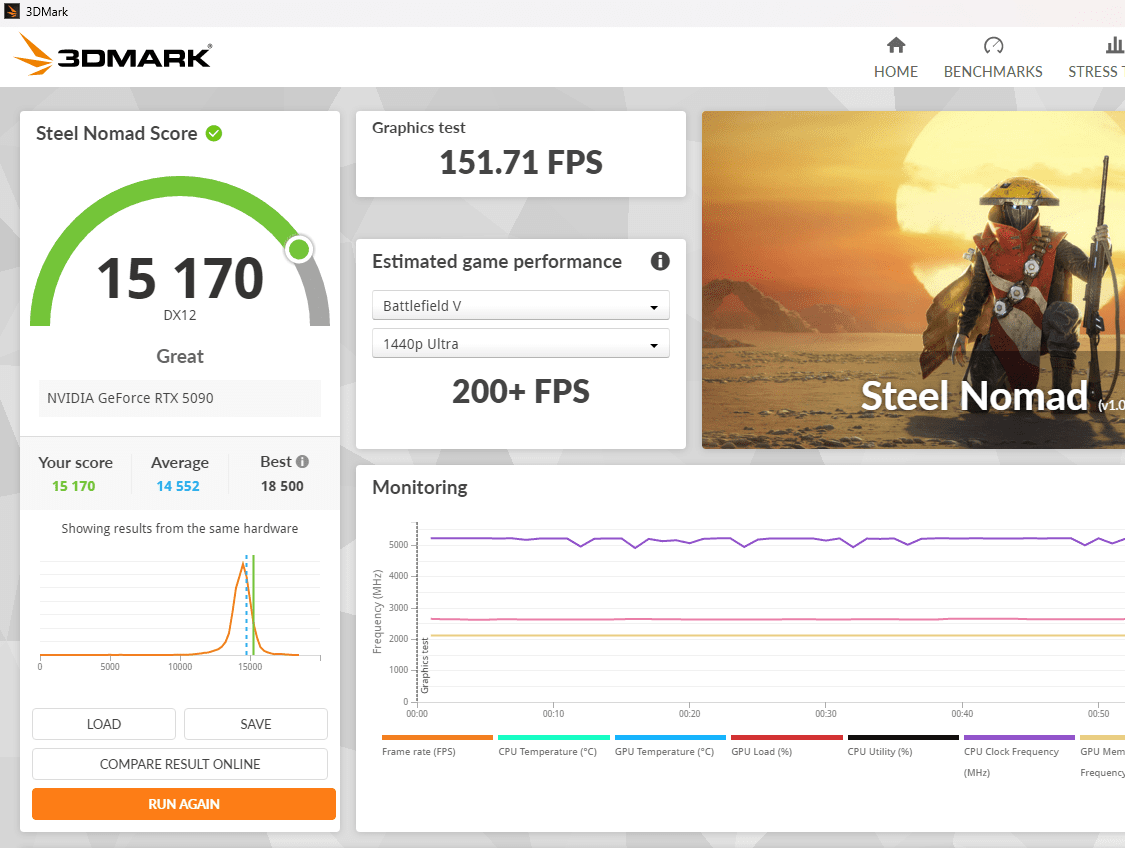Screen dimensions: 1125x848
Task: Click the 'Great' rating label
Action: [x=180, y=357]
